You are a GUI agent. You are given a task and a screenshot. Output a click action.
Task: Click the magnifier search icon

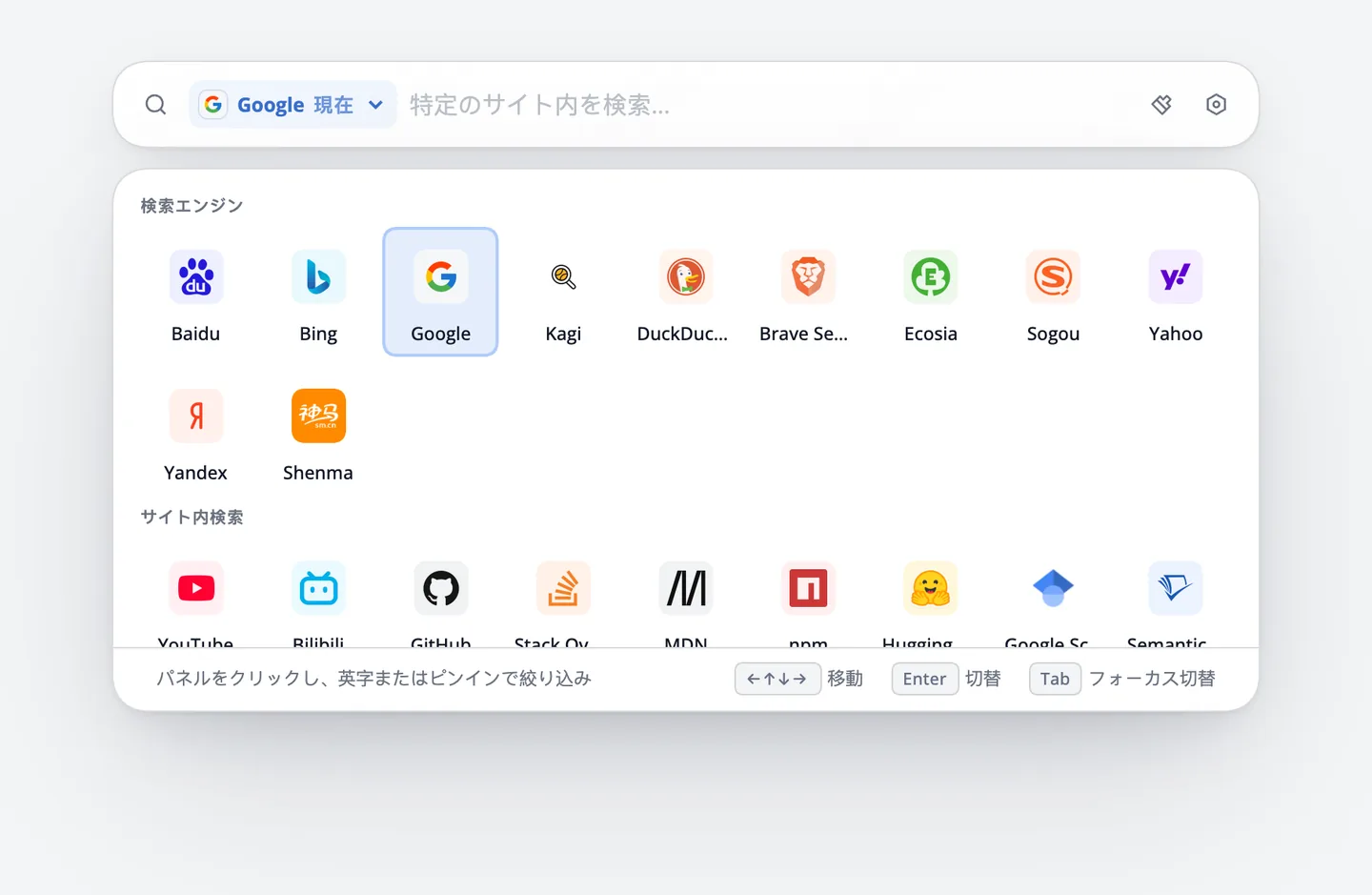155,105
